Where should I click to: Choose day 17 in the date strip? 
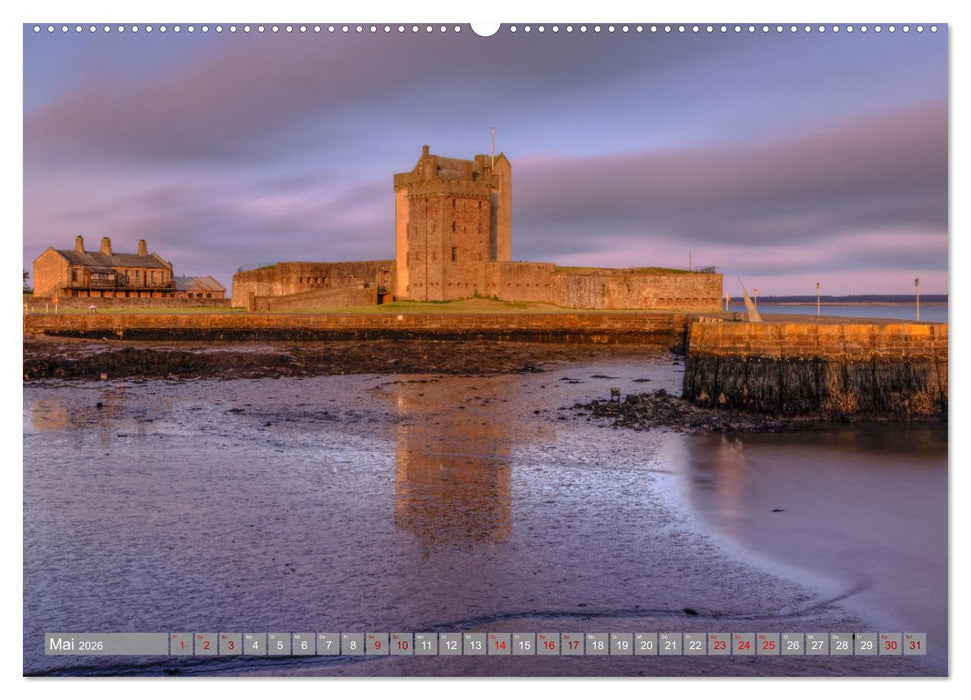click(573, 645)
